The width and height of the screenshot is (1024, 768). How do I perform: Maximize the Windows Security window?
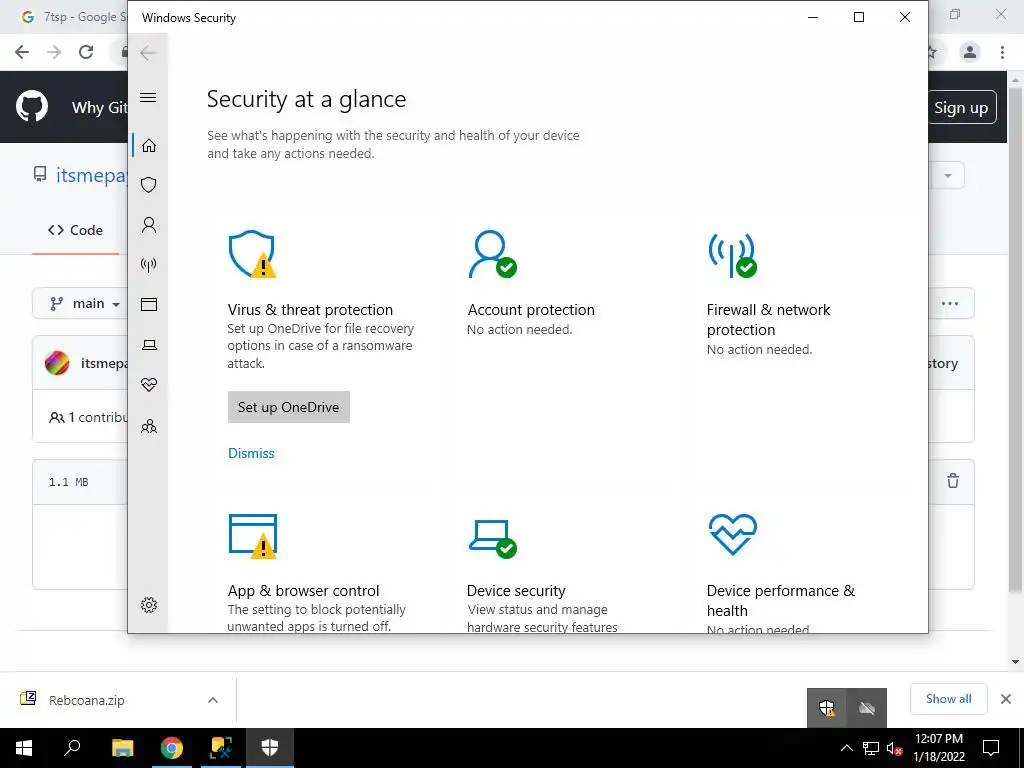click(x=859, y=17)
